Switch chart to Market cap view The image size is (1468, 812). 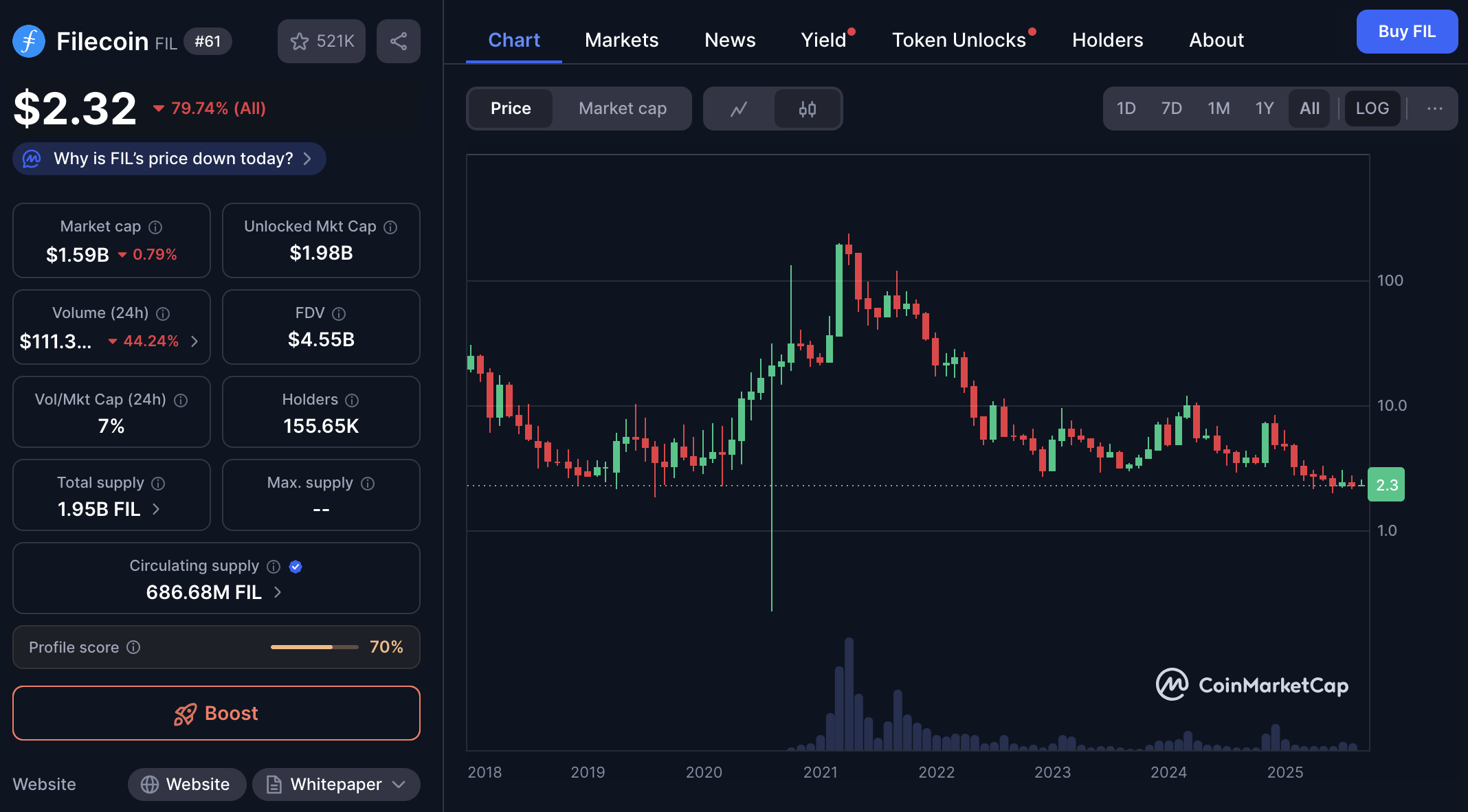pos(622,109)
